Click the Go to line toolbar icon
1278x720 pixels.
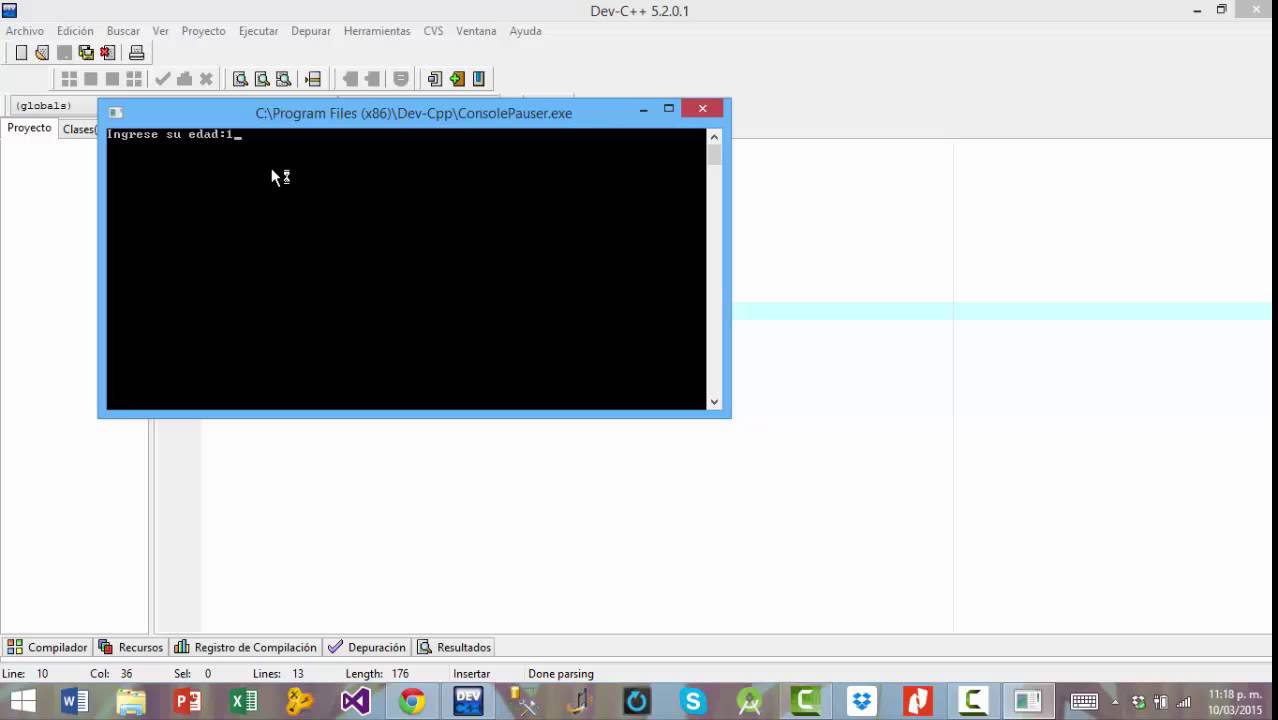click(x=313, y=79)
